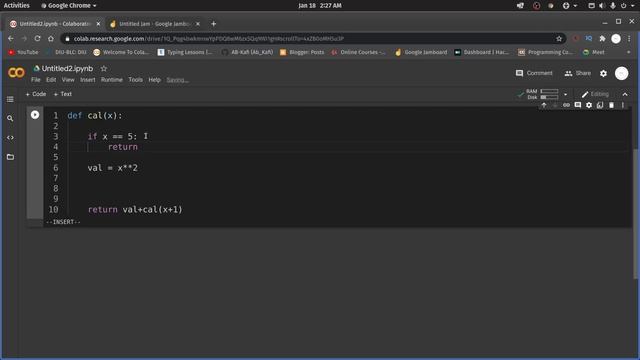The width and height of the screenshot is (640, 360).
Task: Go back in browser
Action: pyautogui.click(x=11, y=38)
